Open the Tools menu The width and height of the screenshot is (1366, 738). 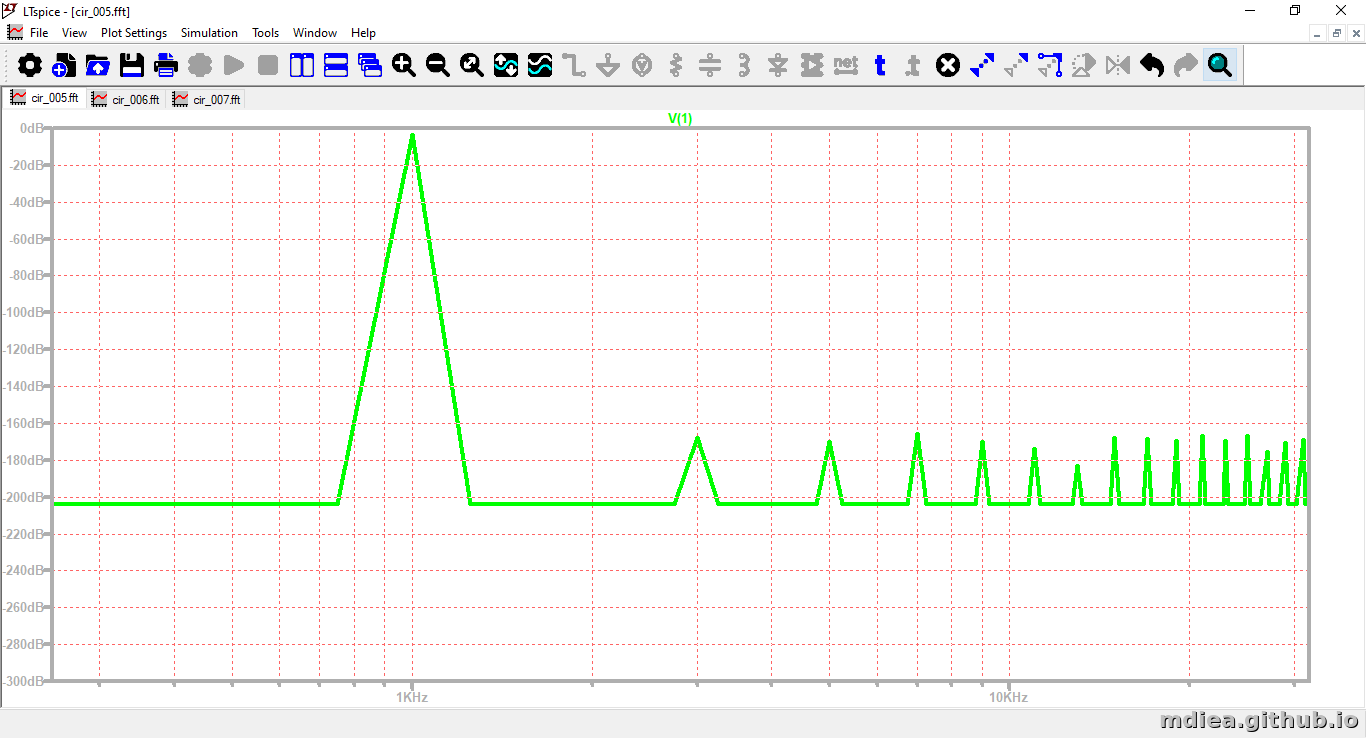point(265,33)
